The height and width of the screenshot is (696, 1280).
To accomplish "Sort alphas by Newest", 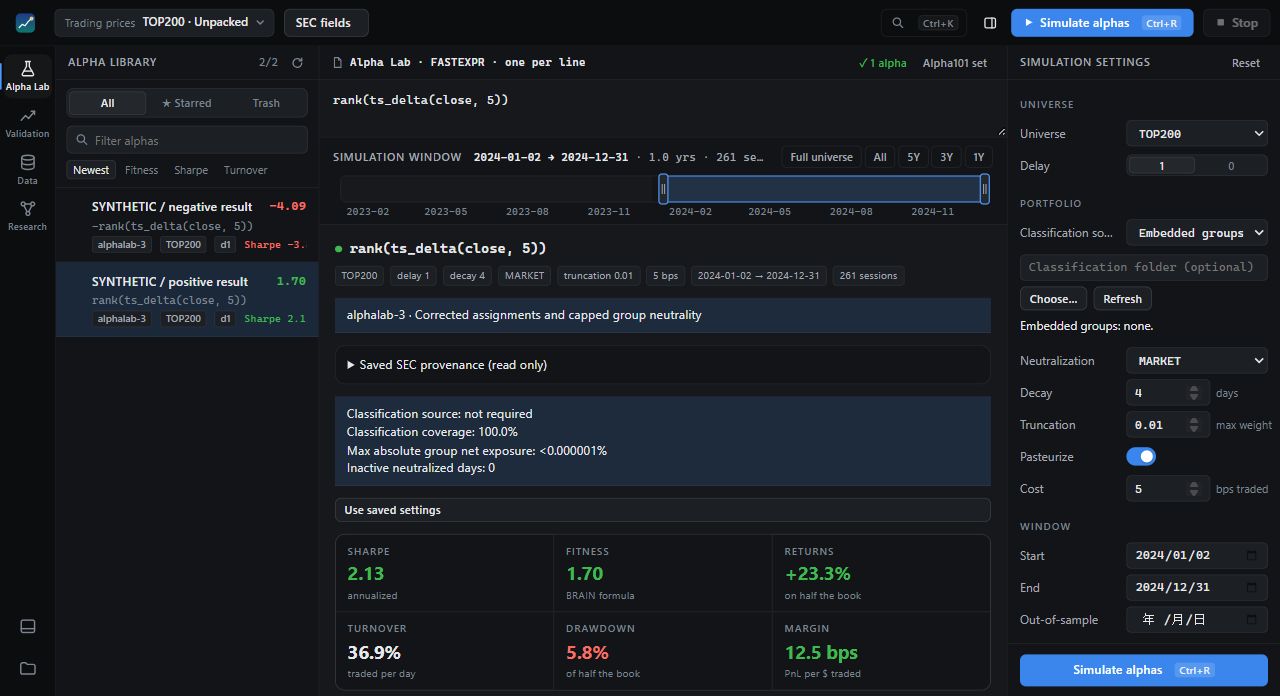I will point(91,170).
